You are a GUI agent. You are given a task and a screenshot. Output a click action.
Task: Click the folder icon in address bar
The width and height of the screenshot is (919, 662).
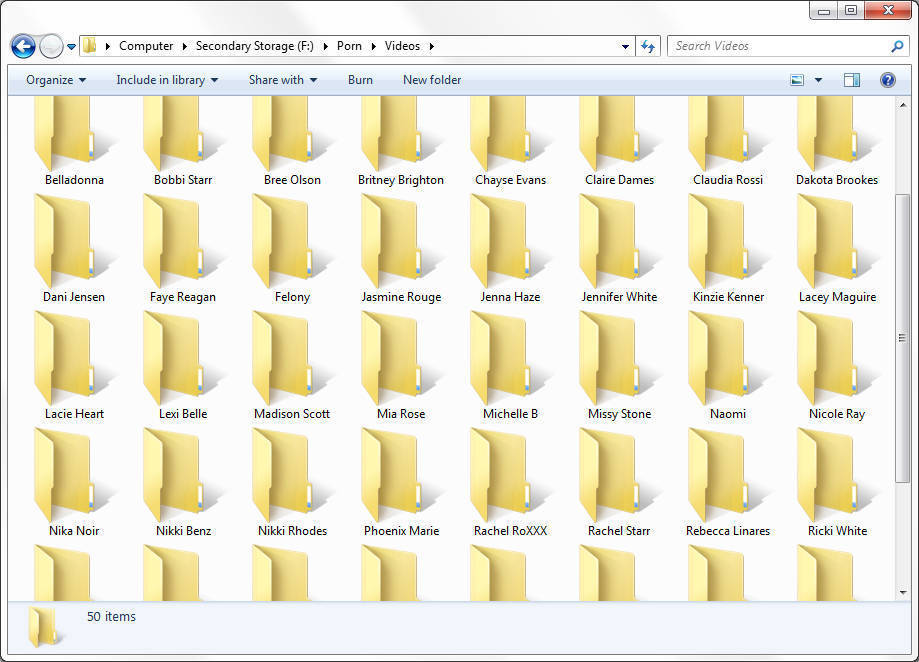[x=89, y=46]
